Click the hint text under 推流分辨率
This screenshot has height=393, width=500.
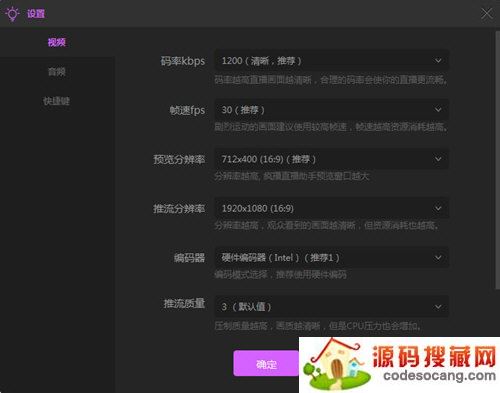tap(327, 226)
